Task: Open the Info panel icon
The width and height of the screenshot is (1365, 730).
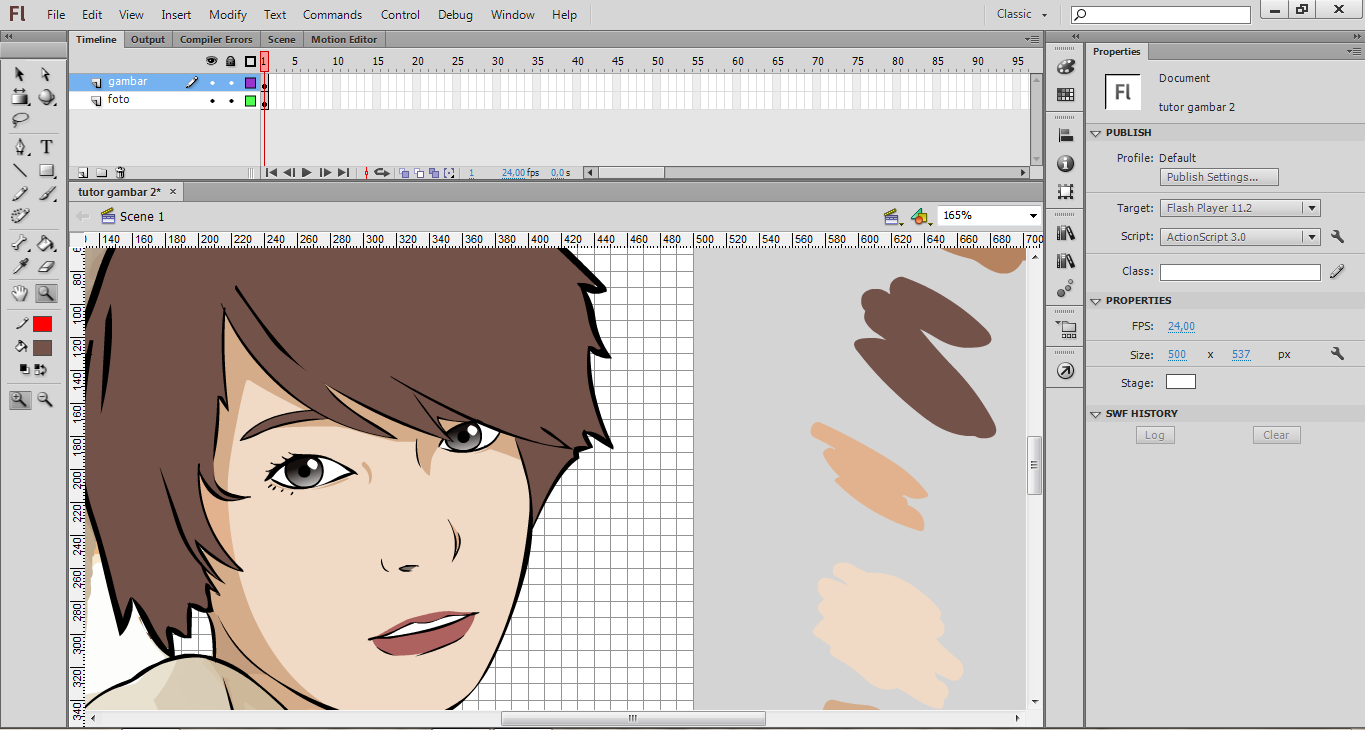Action: tap(1065, 163)
